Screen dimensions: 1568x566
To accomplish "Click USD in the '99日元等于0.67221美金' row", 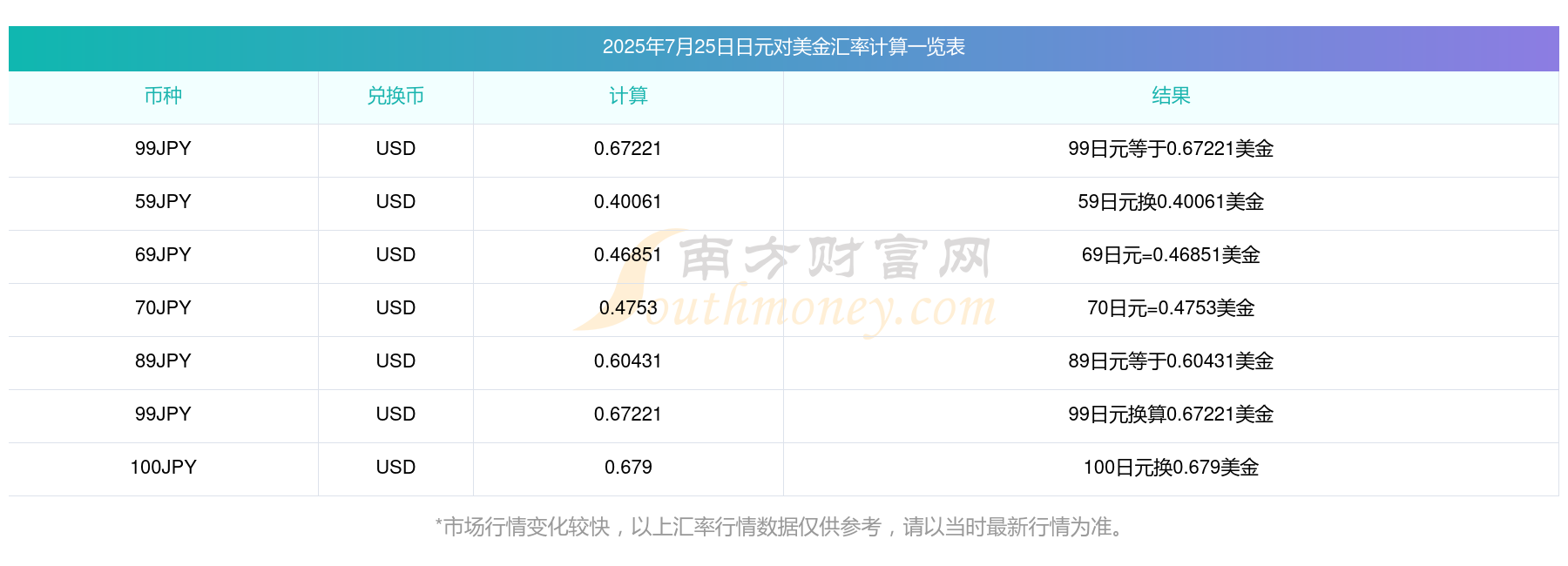I will [x=395, y=149].
